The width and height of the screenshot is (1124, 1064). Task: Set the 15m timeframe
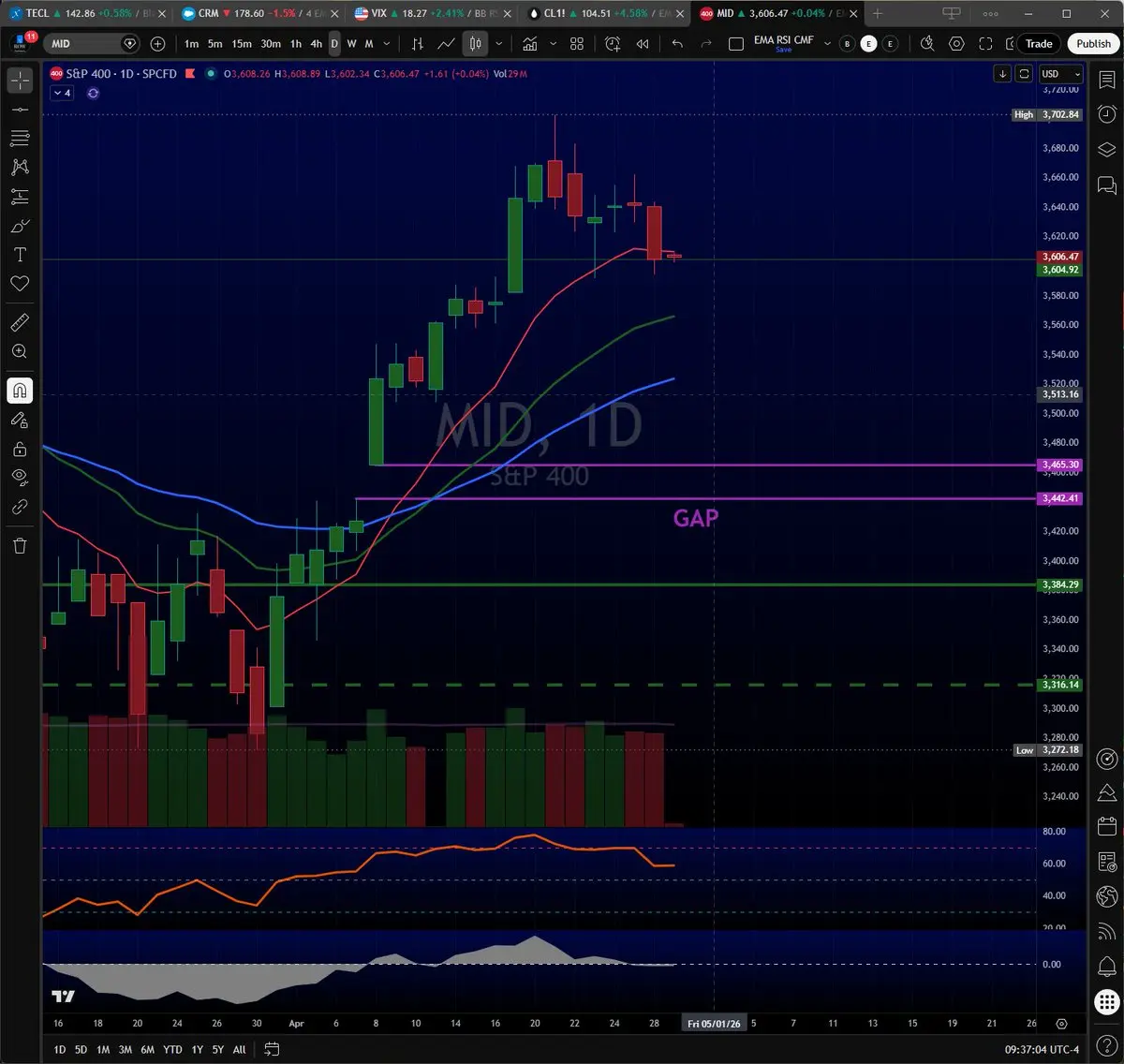(x=242, y=44)
